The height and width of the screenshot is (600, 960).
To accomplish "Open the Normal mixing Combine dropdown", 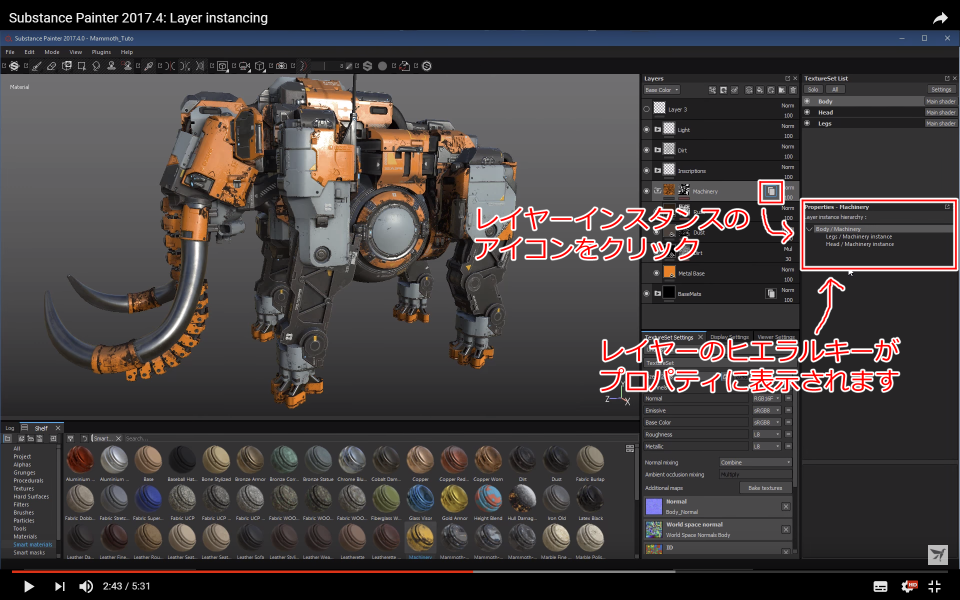I will (x=756, y=463).
